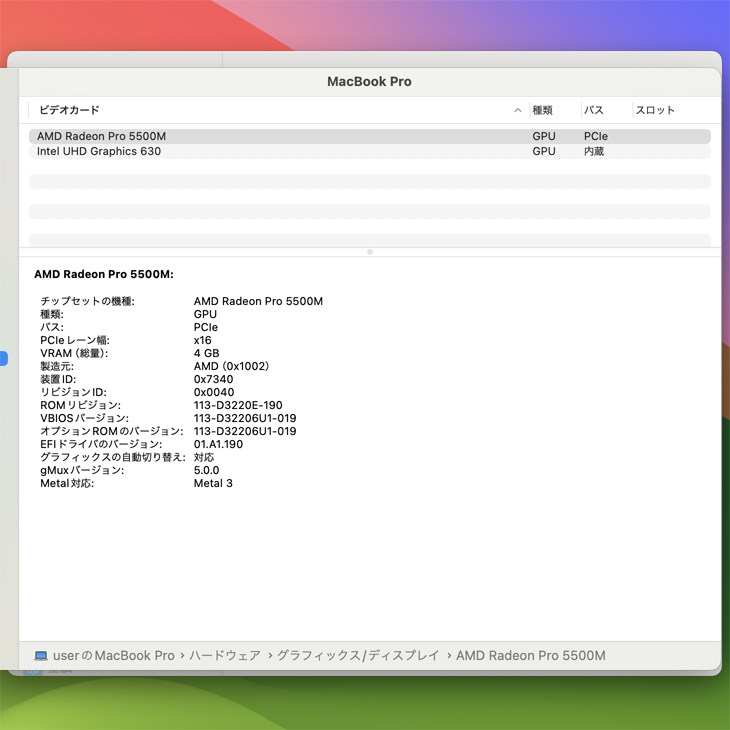Open ハードウェア in the path bar
This screenshot has width=730, height=730.
pos(225,656)
